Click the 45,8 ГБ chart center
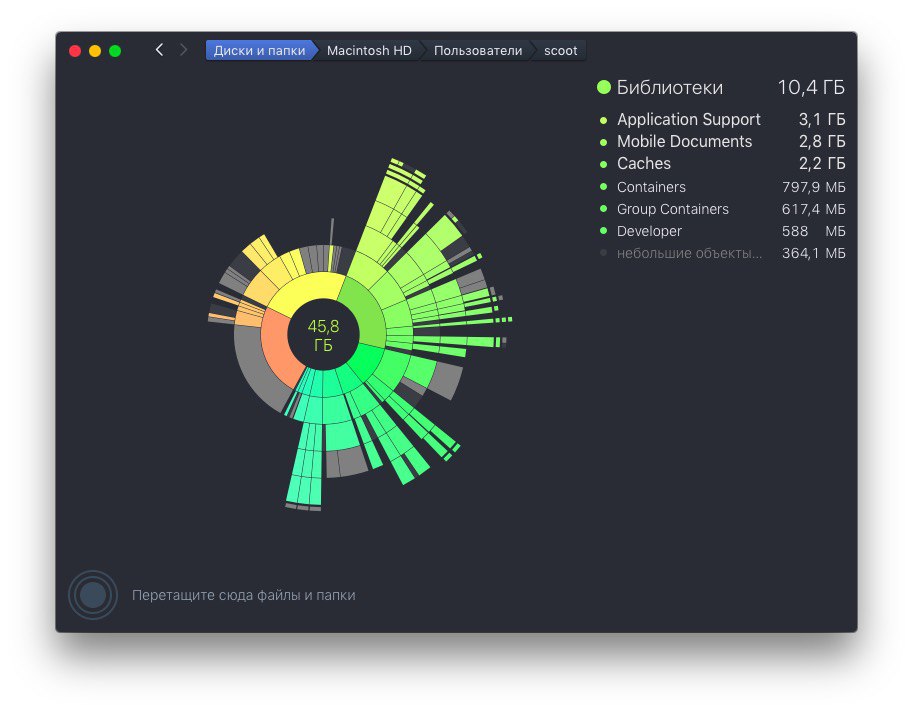The height and width of the screenshot is (712, 913). click(323, 335)
